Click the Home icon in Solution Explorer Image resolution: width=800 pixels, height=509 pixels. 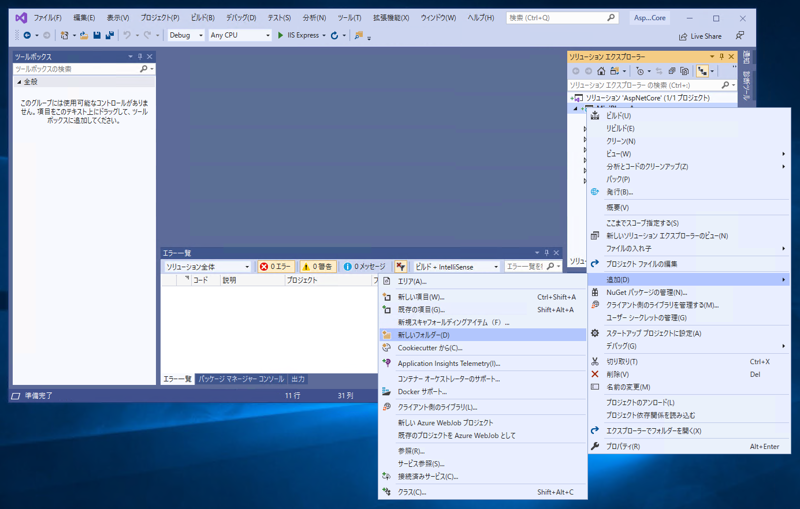(x=602, y=71)
